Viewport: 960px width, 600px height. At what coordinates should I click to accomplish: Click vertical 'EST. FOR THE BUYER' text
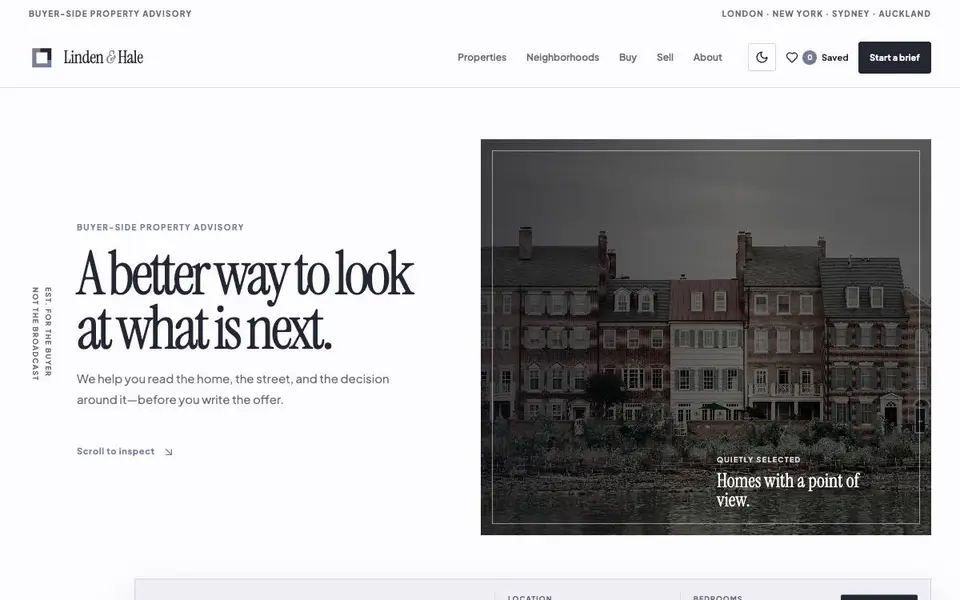point(48,331)
